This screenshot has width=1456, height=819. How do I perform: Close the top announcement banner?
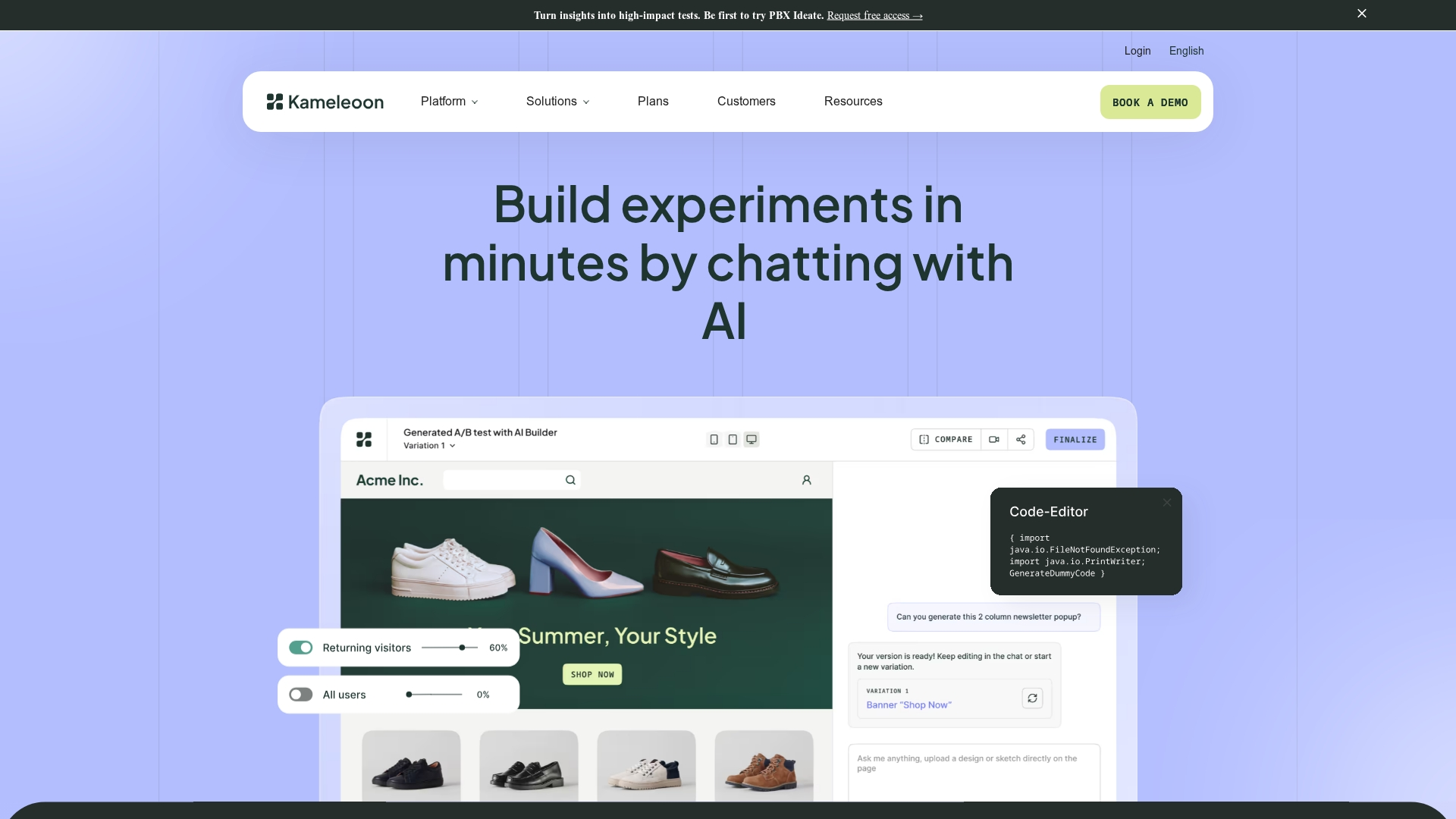1362,14
